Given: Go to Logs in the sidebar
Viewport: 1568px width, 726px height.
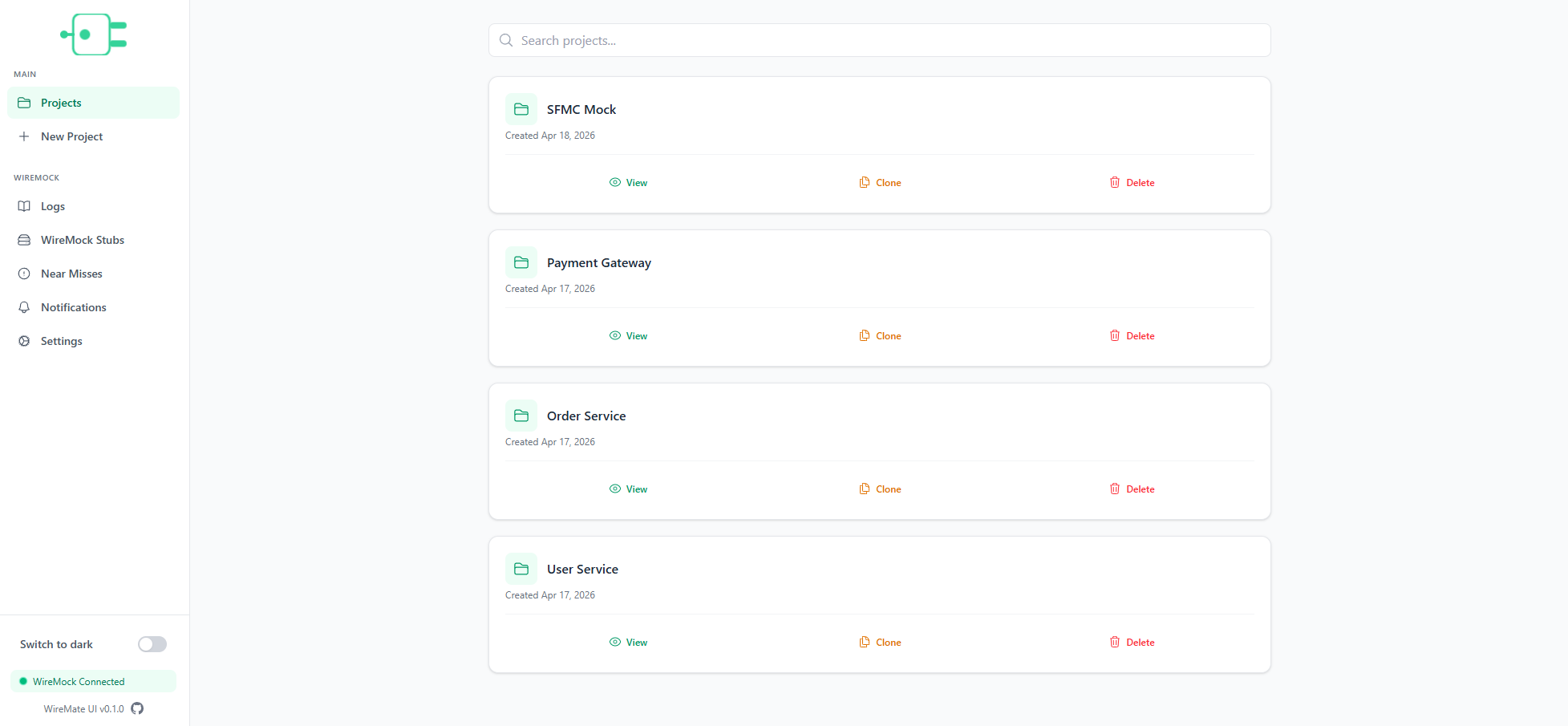Looking at the screenshot, I should 93,206.
